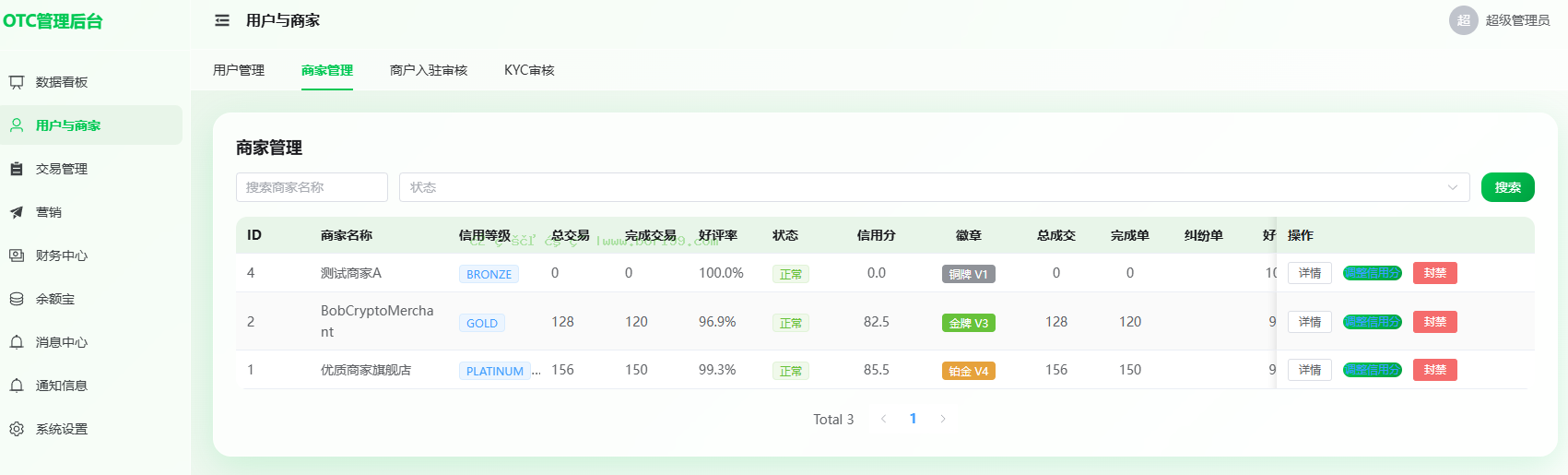Image resolution: width=1568 pixels, height=475 pixels.
Task: Click the 85.5 credit score cell
Action: click(877, 370)
